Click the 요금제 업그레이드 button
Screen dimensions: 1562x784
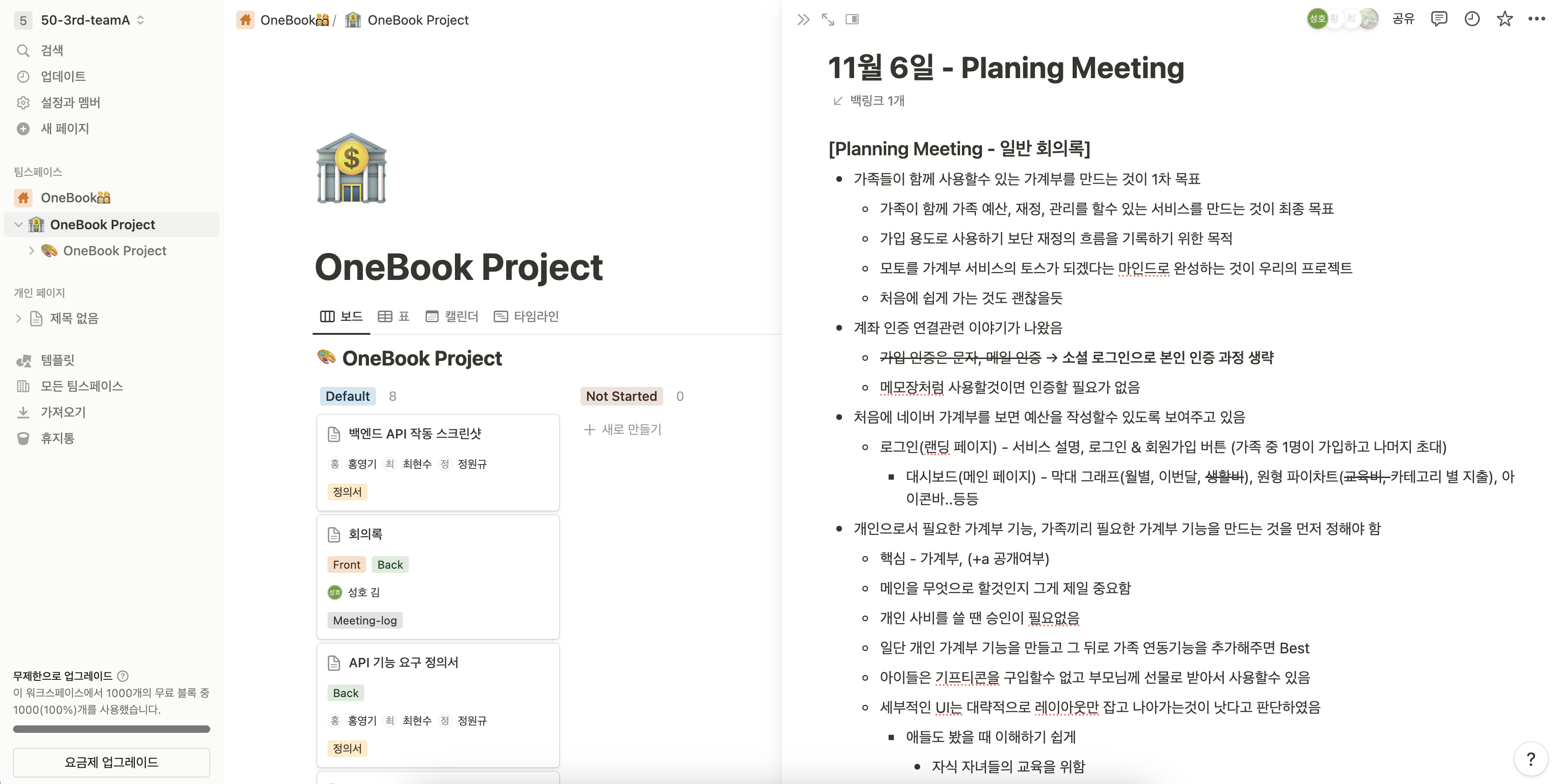112,762
